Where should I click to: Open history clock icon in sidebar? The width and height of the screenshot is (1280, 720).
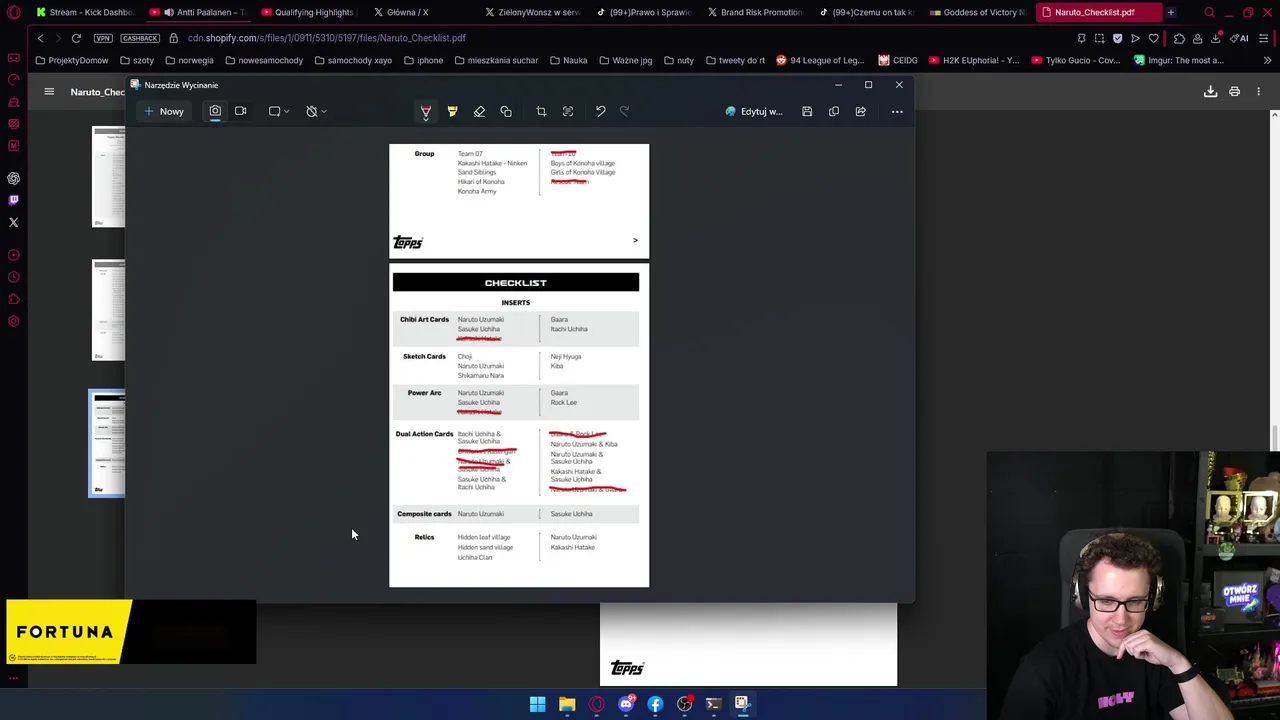click(x=14, y=277)
